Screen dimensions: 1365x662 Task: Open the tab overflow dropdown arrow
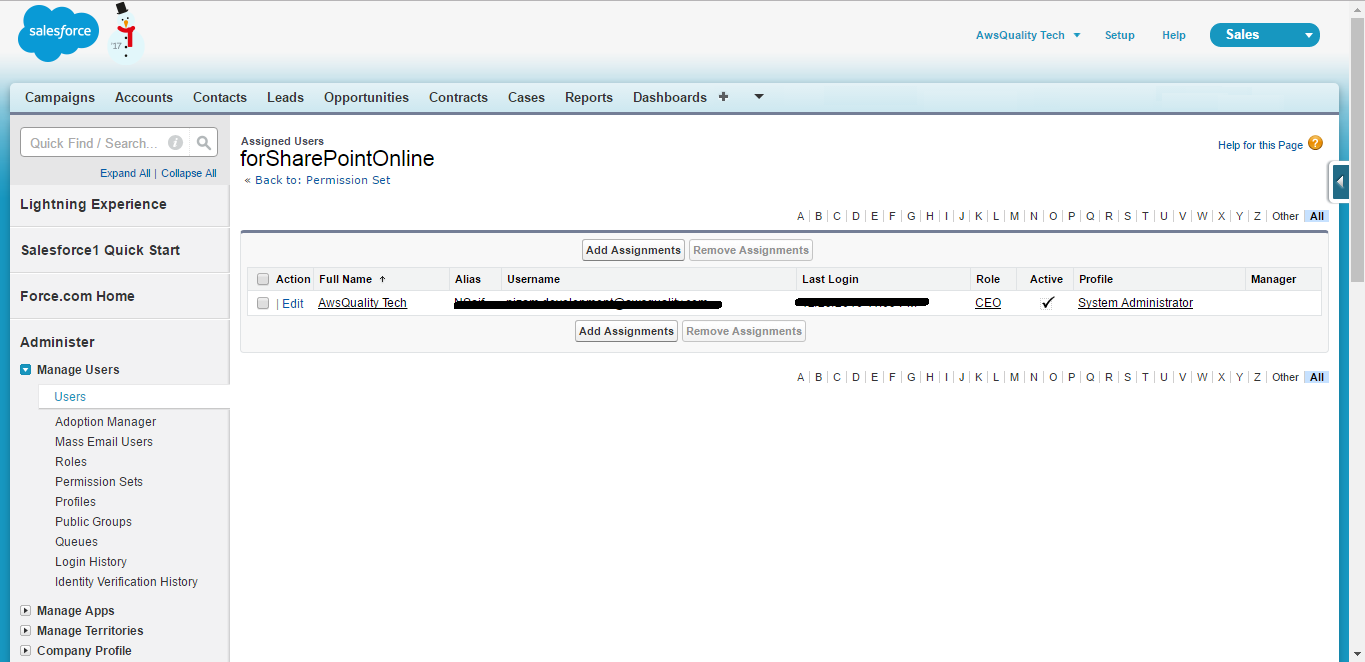click(759, 97)
